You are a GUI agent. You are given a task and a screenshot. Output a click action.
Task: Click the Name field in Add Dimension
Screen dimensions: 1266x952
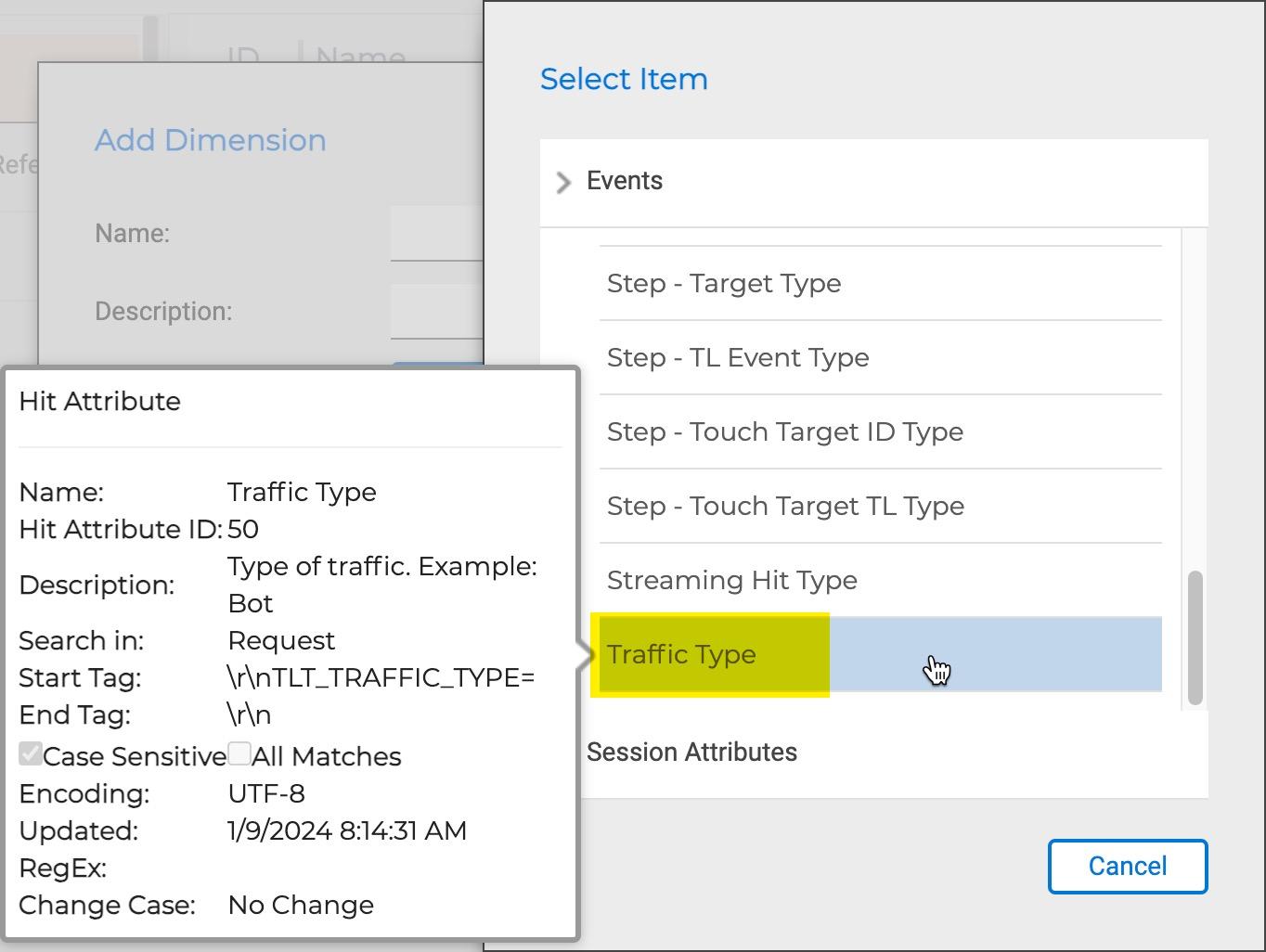[x=436, y=234]
